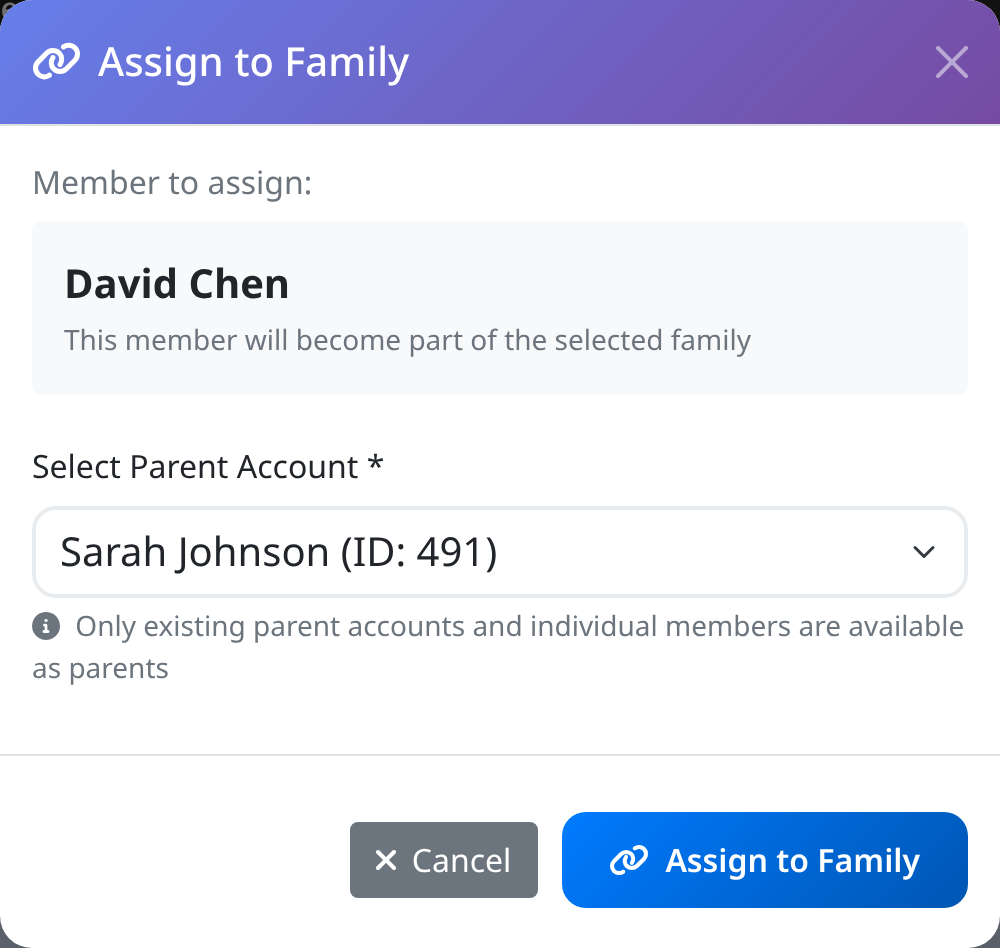Cancel the family assignment
The height and width of the screenshot is (948, 1000).
pyautogui.click(x=444, y=860)
